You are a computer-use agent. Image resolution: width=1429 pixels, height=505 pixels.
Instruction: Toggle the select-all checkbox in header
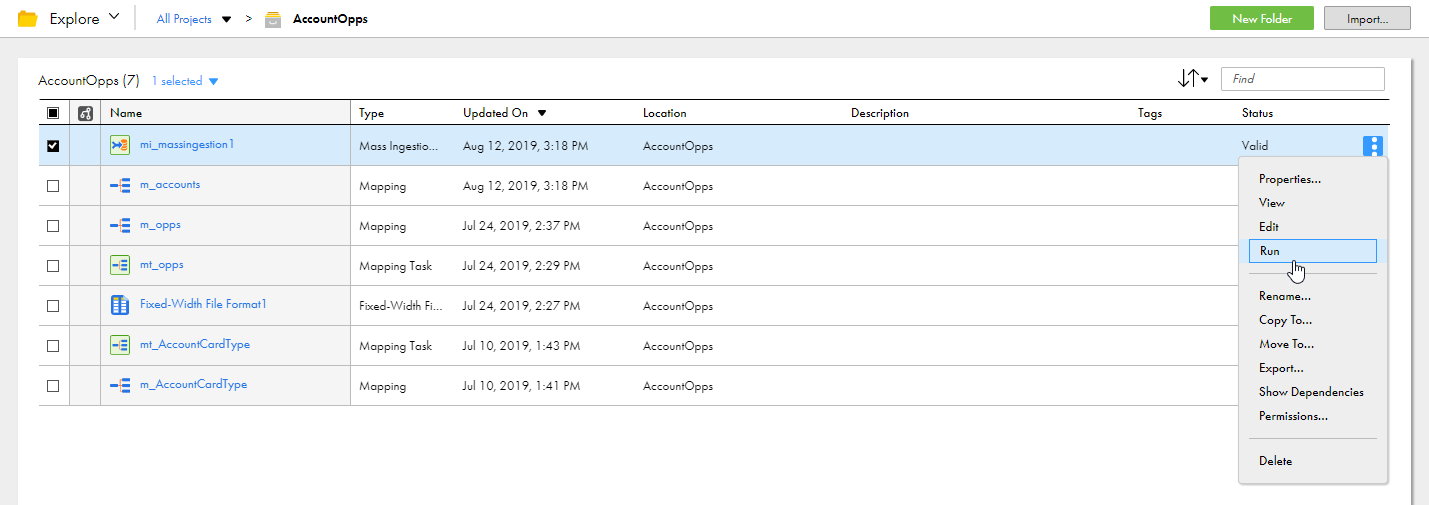click(x=53, y=113)
